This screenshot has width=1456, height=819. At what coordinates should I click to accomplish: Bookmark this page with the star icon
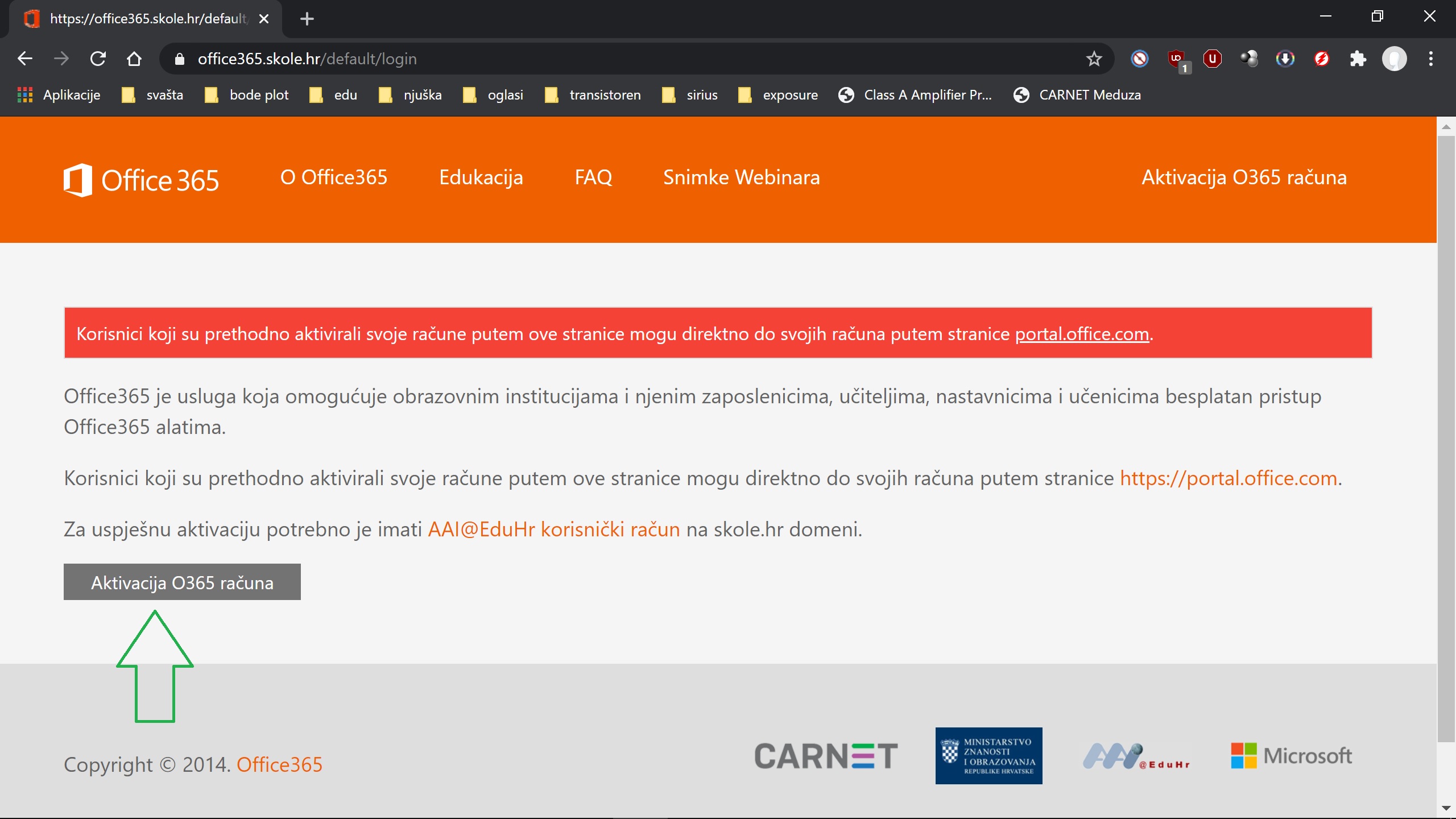[x=1094, y=59]
